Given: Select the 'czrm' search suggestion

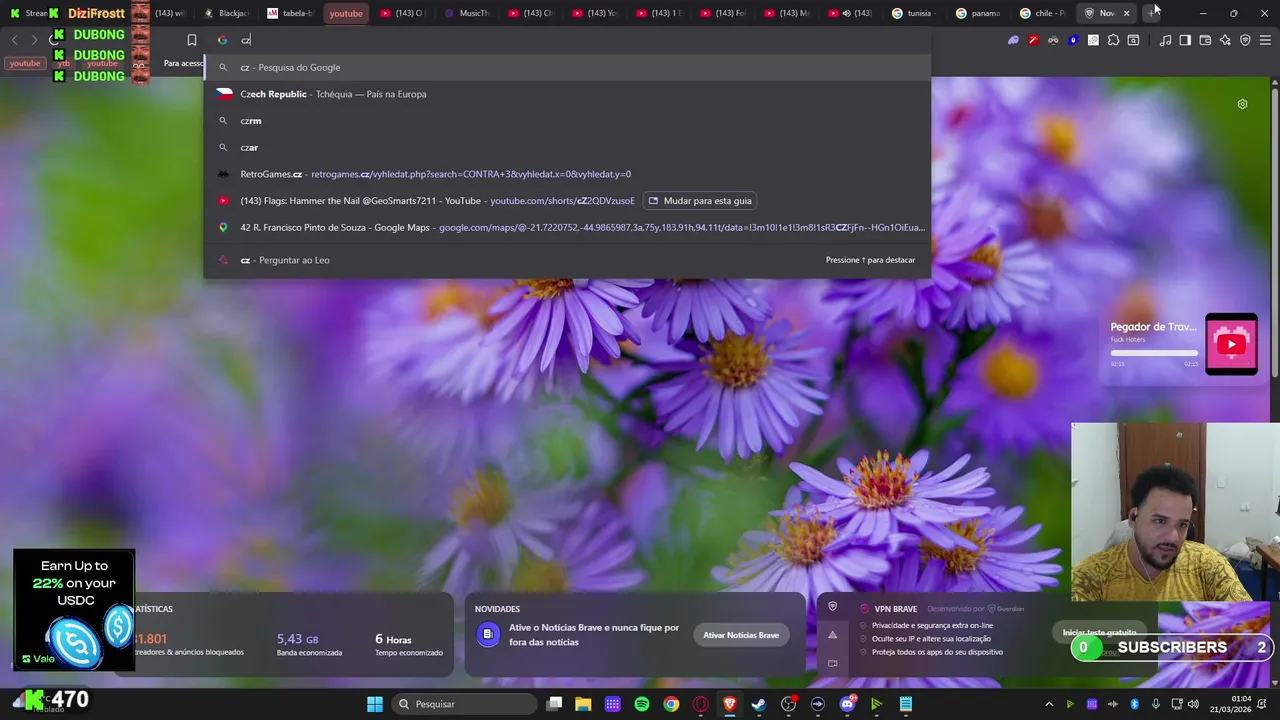Looking at the screenshot, I should coord(567,120).
